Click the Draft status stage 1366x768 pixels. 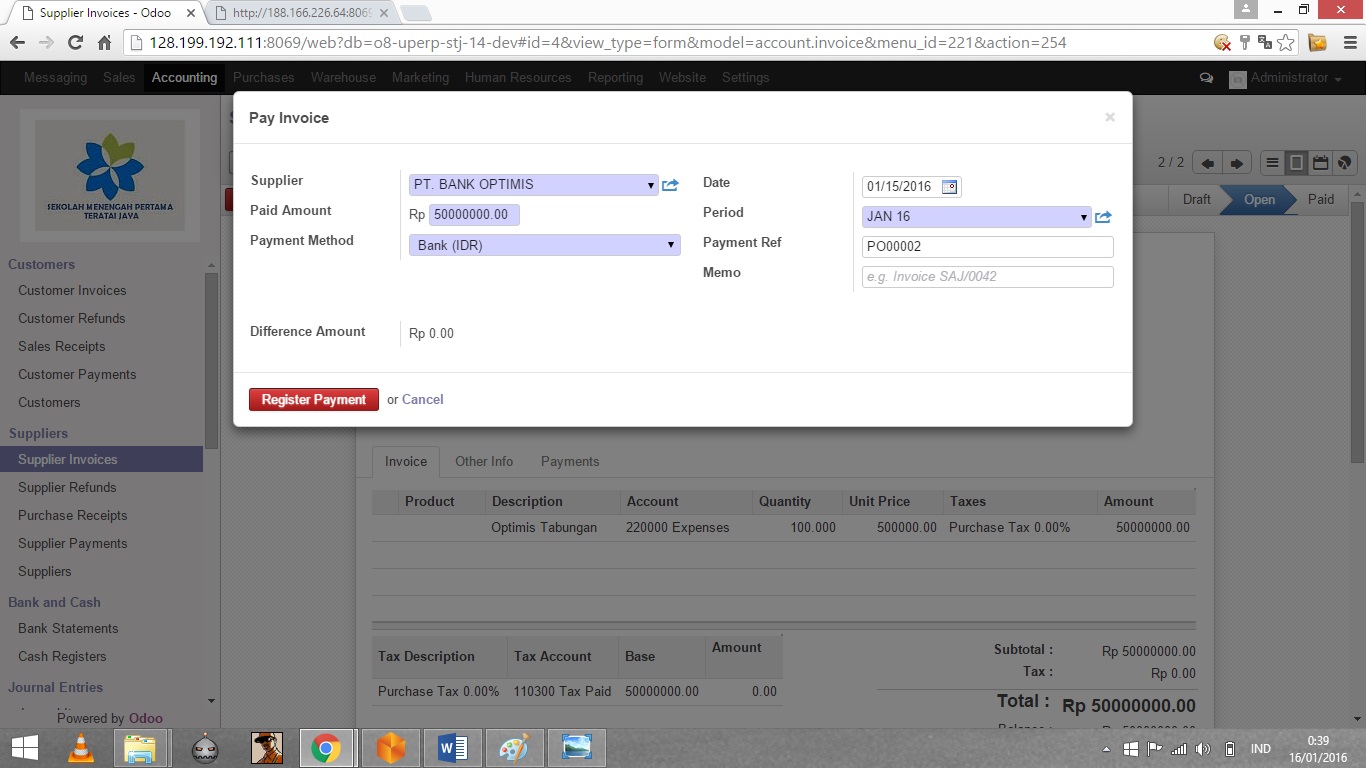click(1197, 199)
